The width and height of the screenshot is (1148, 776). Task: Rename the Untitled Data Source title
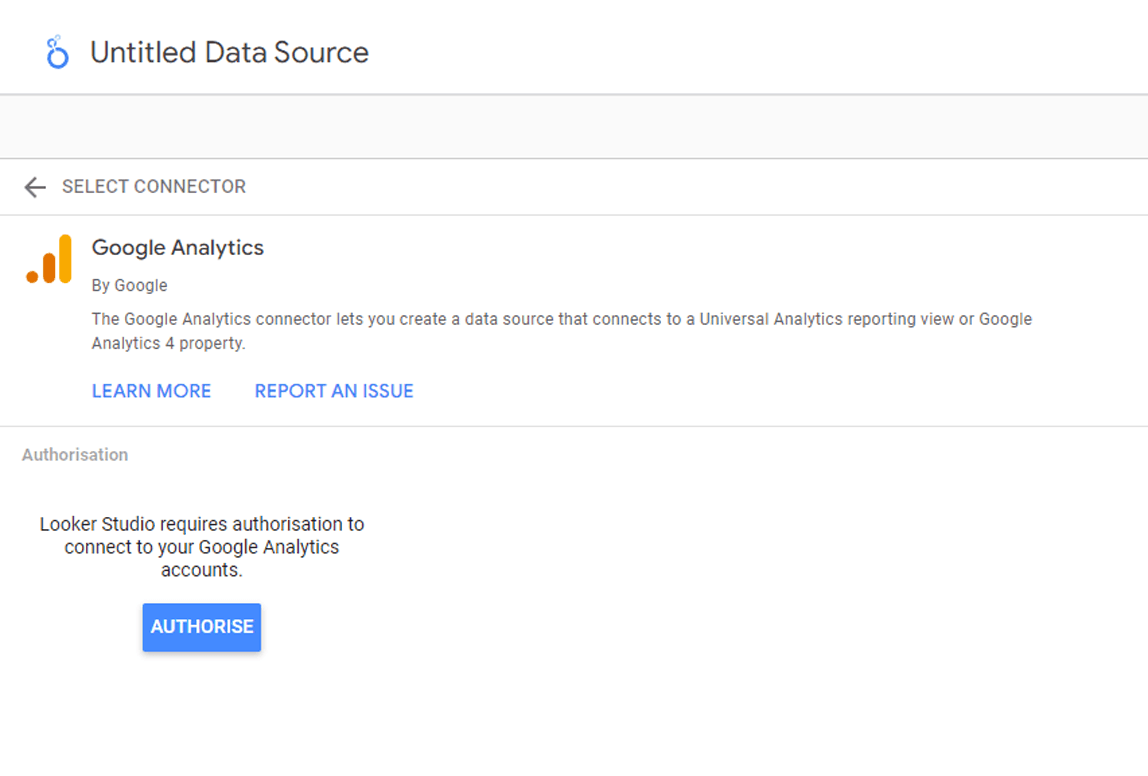pyautogui.click(x=229, y=53)
